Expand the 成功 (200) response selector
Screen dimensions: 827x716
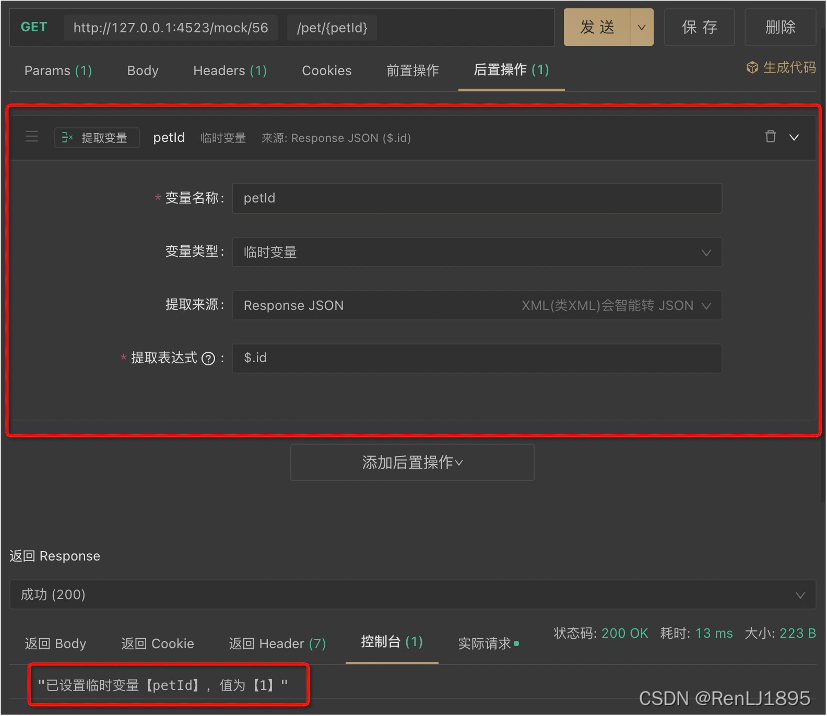(x=412, y=595)
